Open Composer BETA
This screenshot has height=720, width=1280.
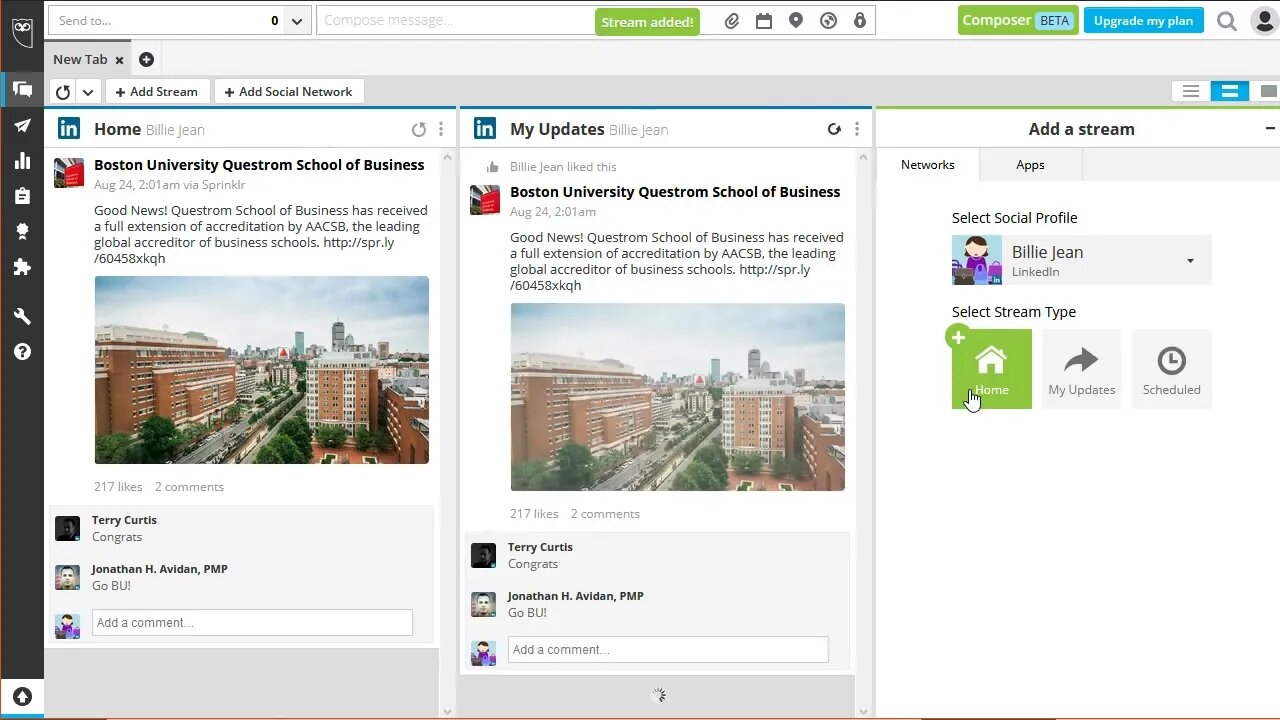coord(1018,21)
